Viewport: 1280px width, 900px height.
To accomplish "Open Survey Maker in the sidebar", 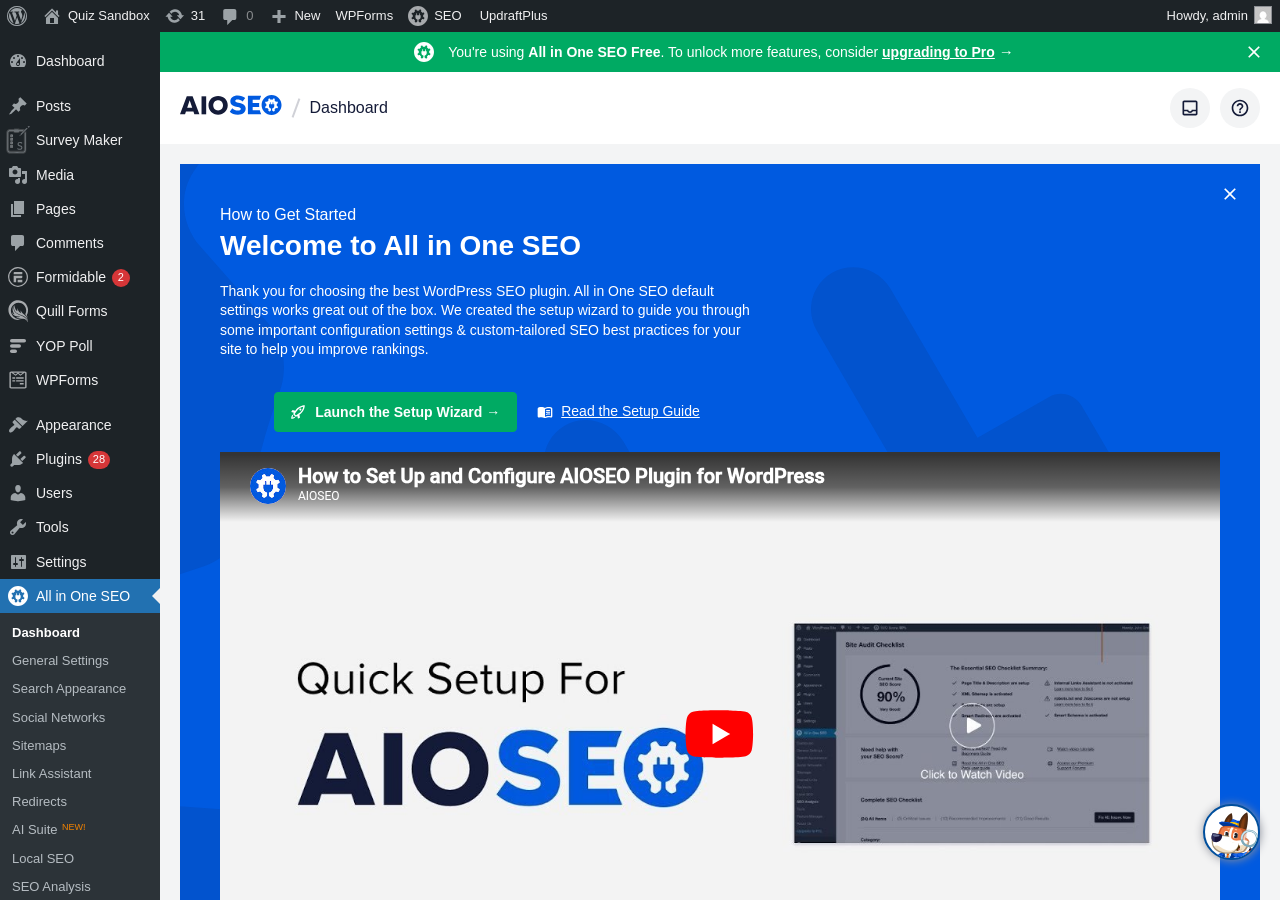I will click(80, 140).
